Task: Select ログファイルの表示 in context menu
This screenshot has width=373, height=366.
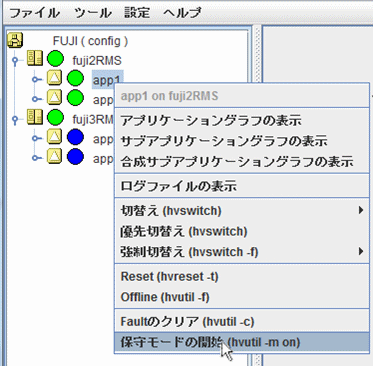Action: point(242,186)
